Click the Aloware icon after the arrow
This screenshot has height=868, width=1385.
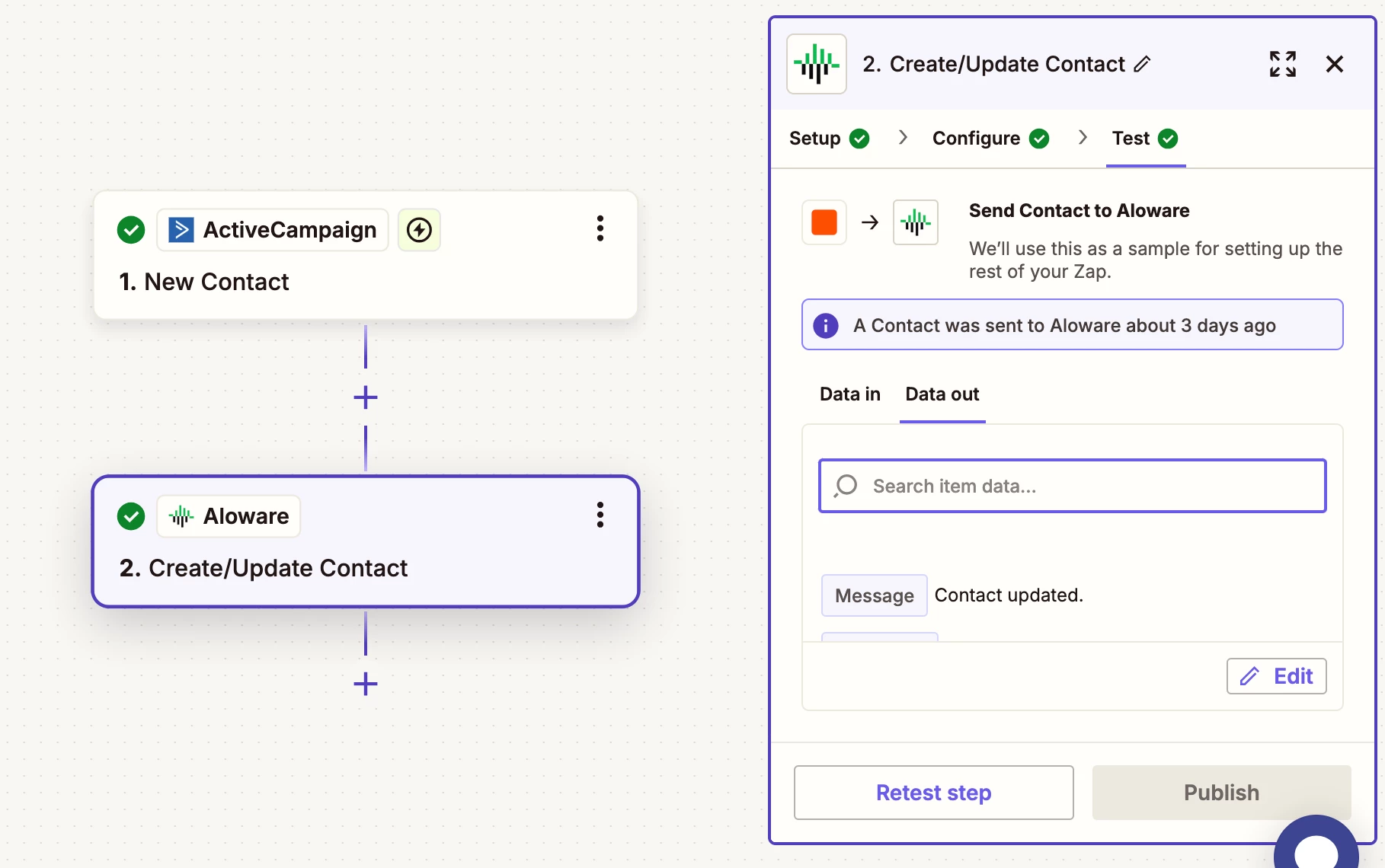point(916,222)
